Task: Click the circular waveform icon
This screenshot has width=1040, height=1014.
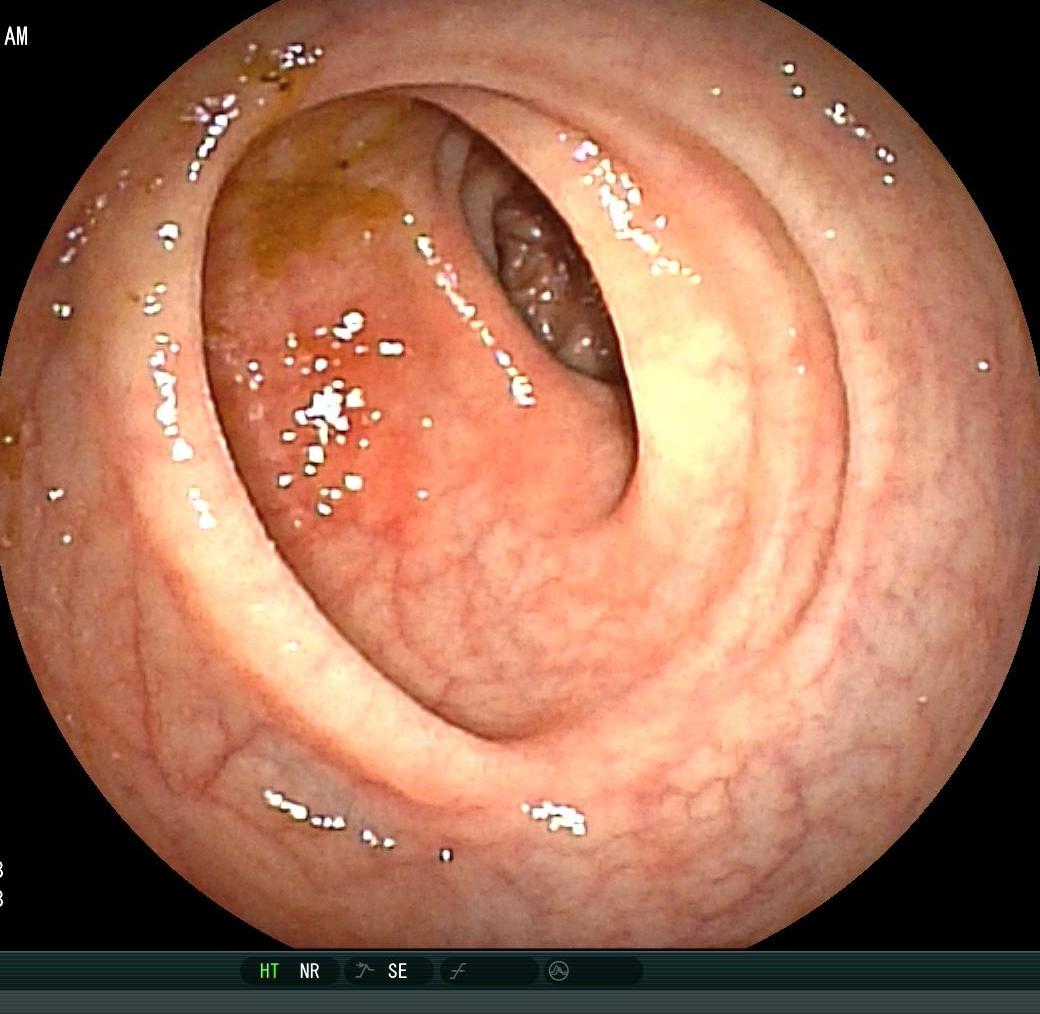Action: (x=558, y=971)
